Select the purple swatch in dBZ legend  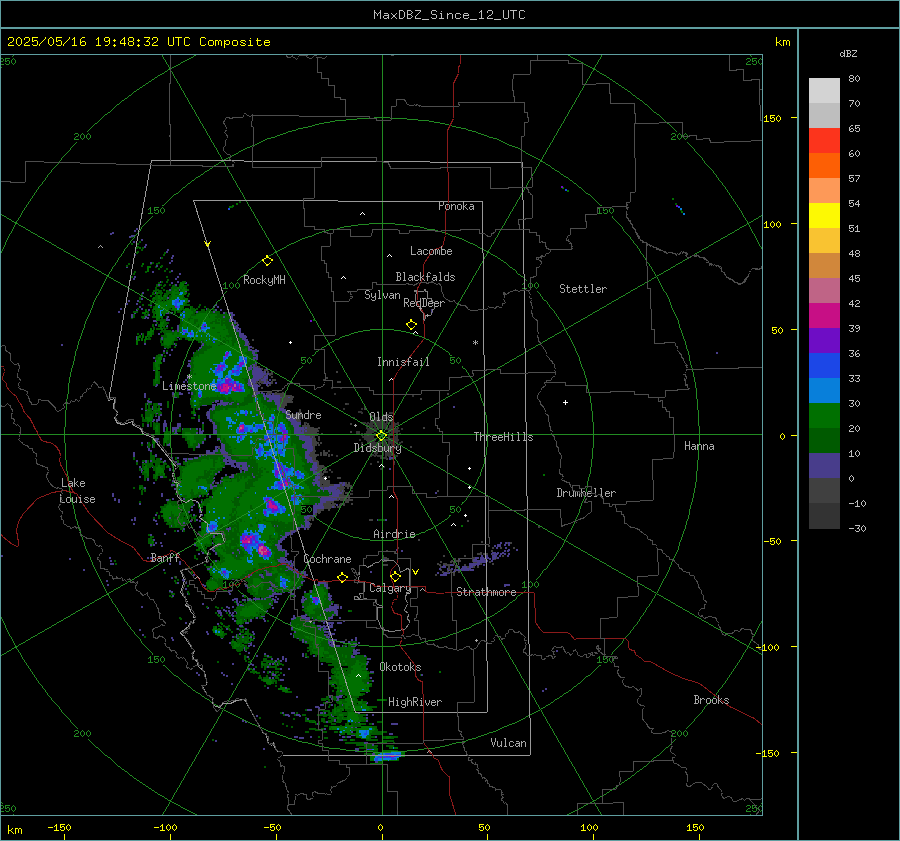(824, 340)
